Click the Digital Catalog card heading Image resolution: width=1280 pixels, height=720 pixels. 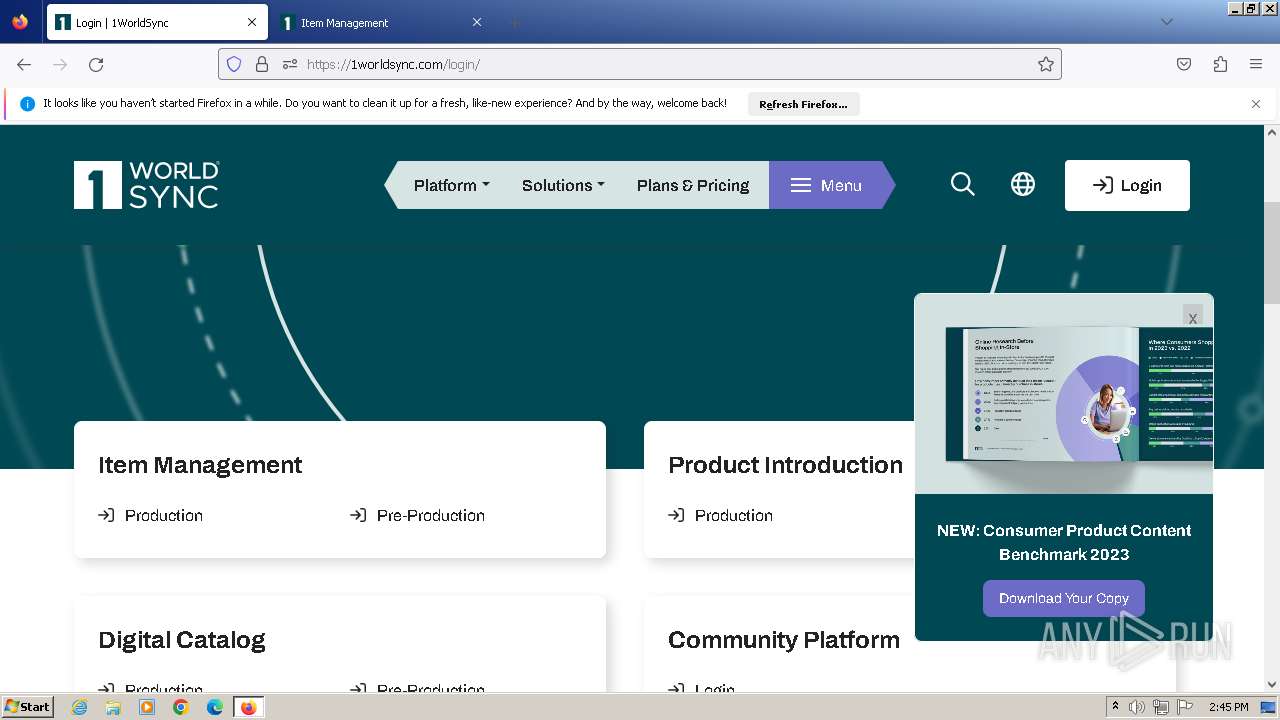[x=182, y=640]
